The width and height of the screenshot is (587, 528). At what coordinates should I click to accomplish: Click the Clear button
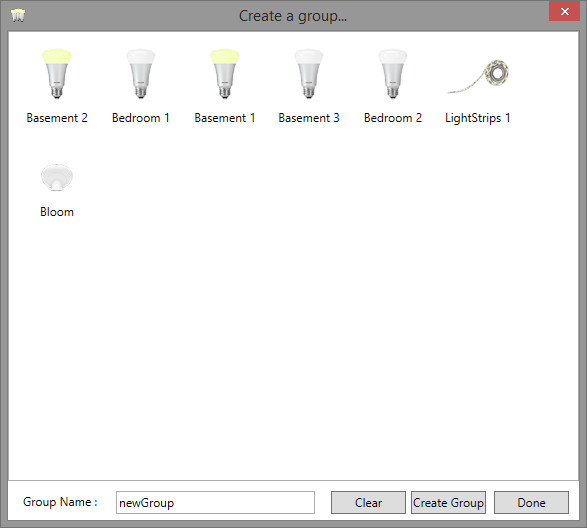coord(368,503)
